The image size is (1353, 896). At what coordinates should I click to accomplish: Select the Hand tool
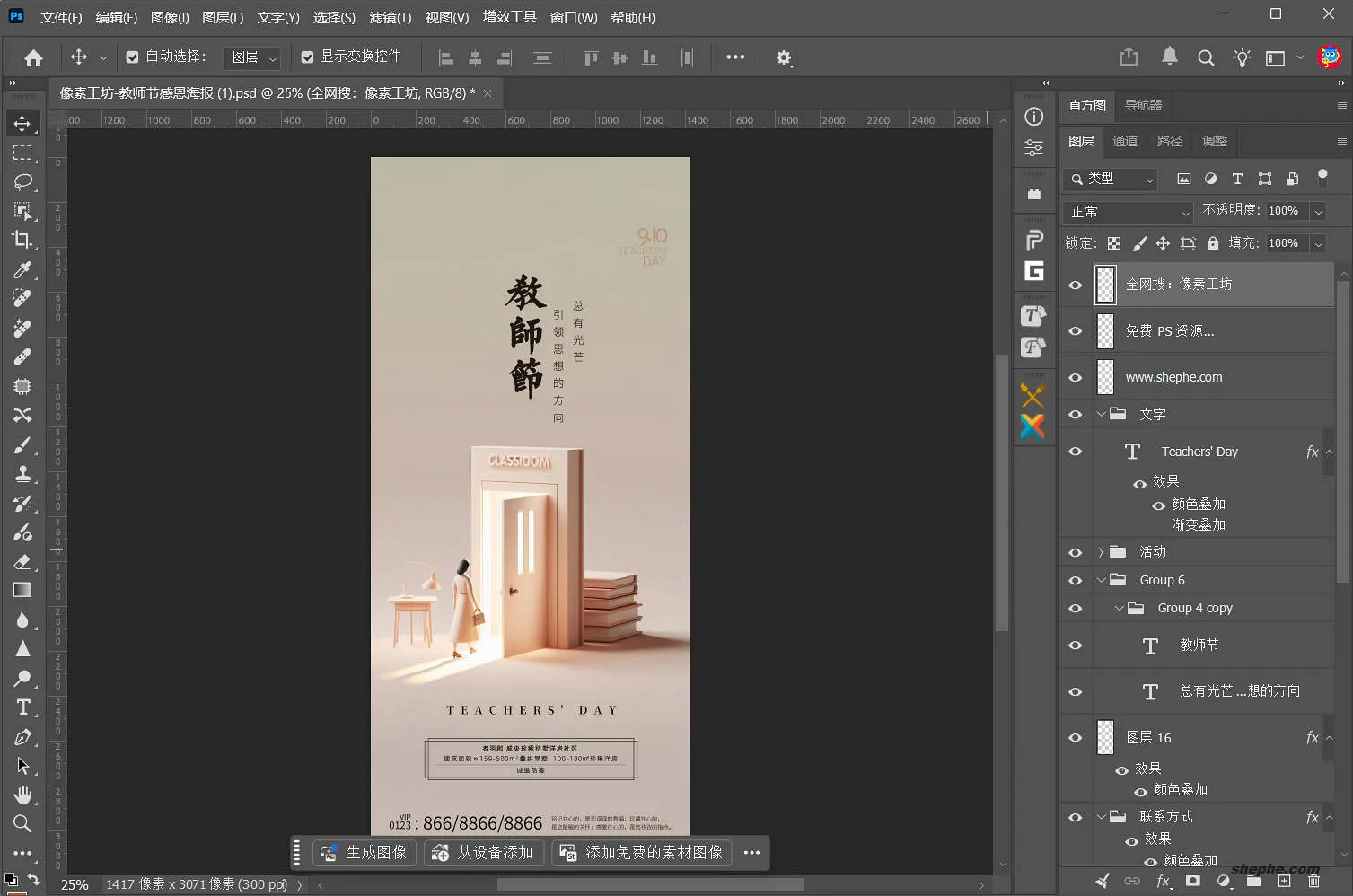click(22, 795)
